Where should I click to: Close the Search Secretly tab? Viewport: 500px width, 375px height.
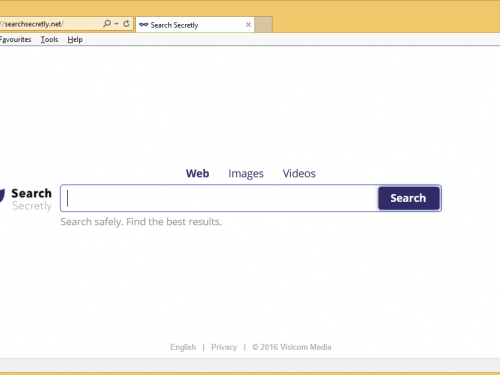tap(248, 25)
